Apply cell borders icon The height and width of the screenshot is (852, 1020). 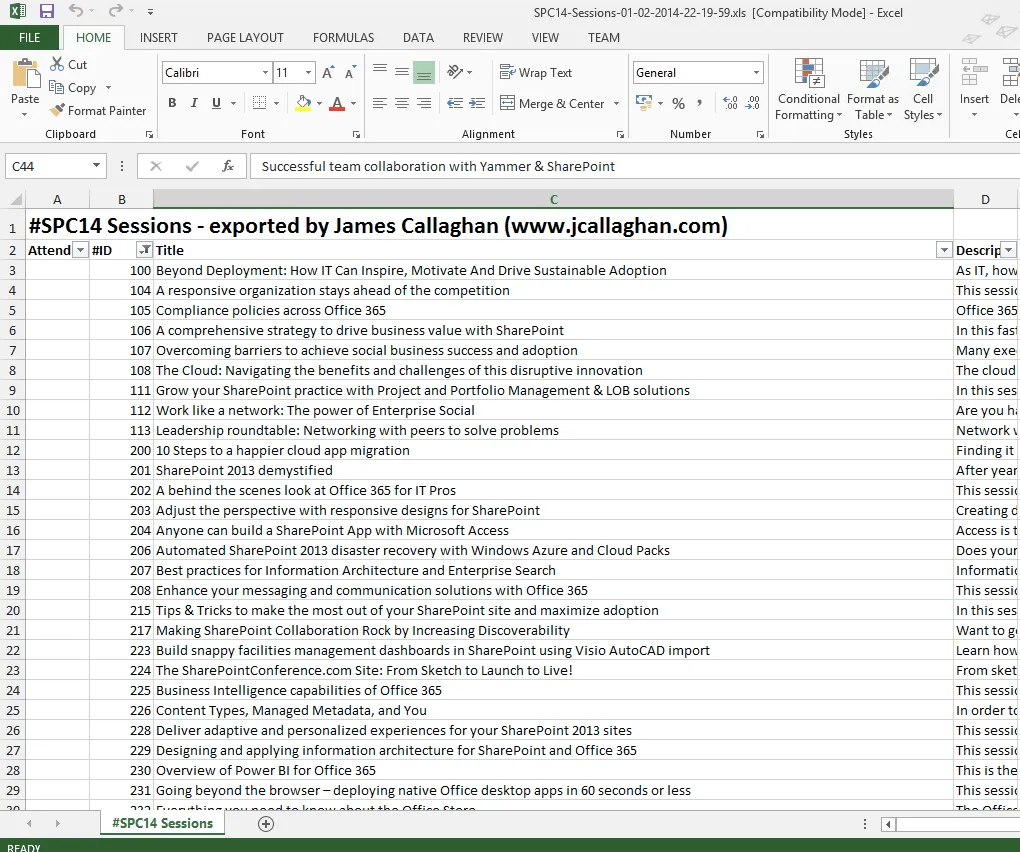click(x=260, y=103)
